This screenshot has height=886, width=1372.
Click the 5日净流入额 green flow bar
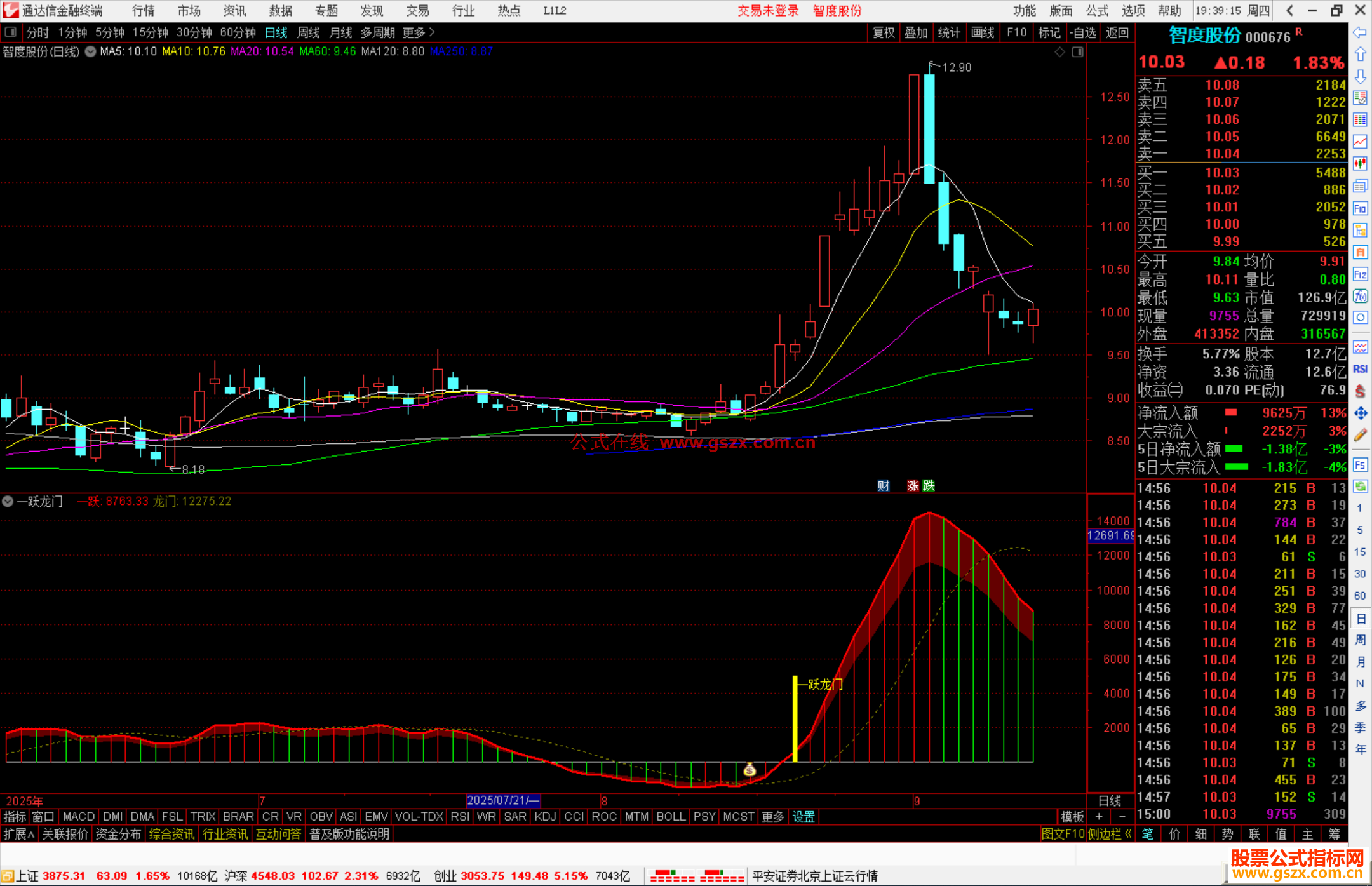click(1234, 449)
